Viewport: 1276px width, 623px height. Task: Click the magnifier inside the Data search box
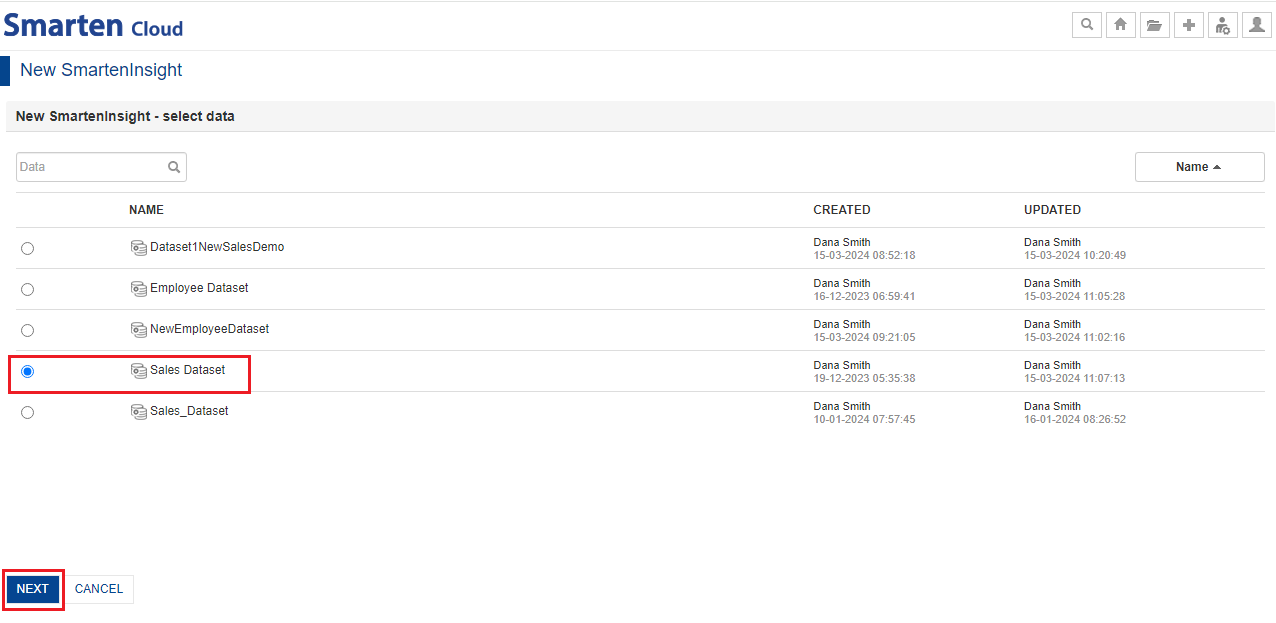(174, 167)
